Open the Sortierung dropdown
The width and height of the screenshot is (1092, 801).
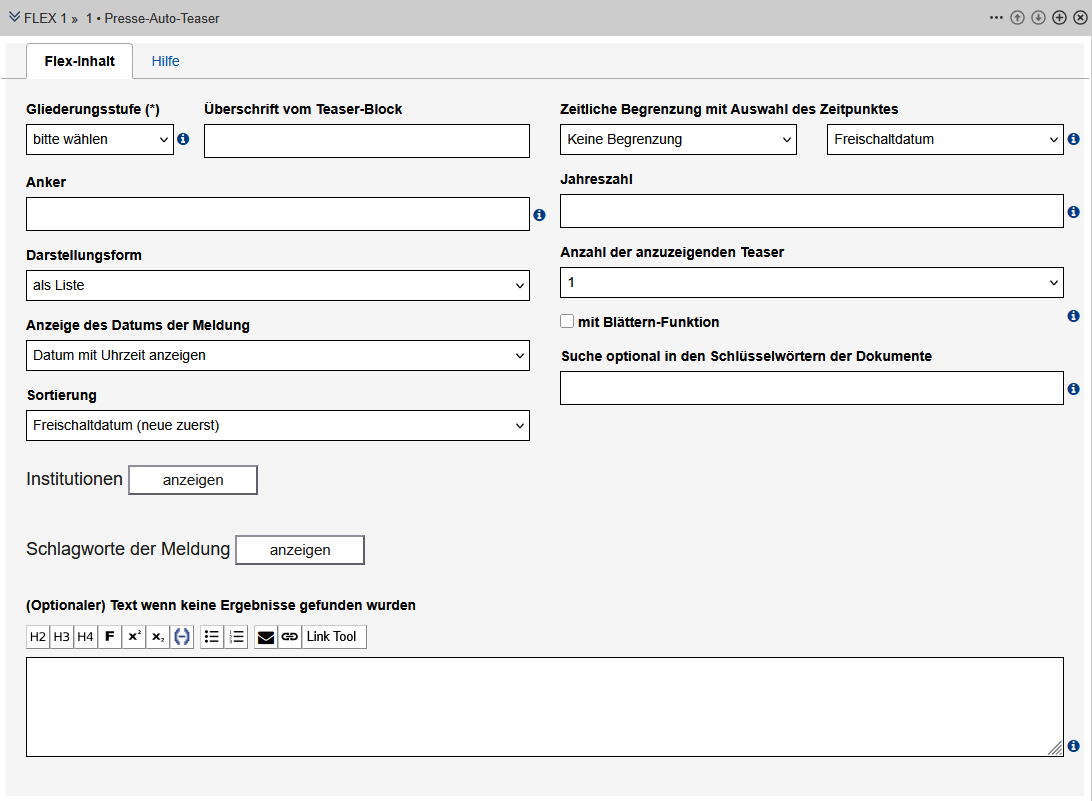(278, 426)
